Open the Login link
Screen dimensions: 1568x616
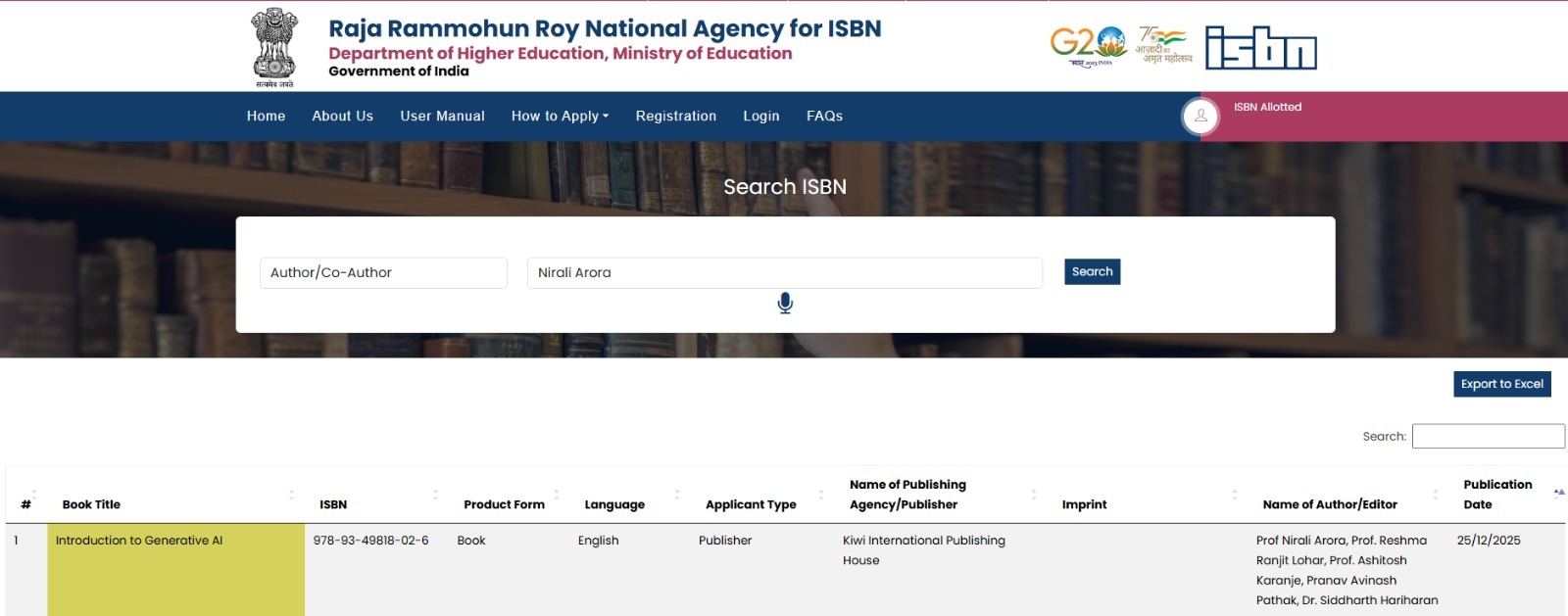(x=760, y=117)
